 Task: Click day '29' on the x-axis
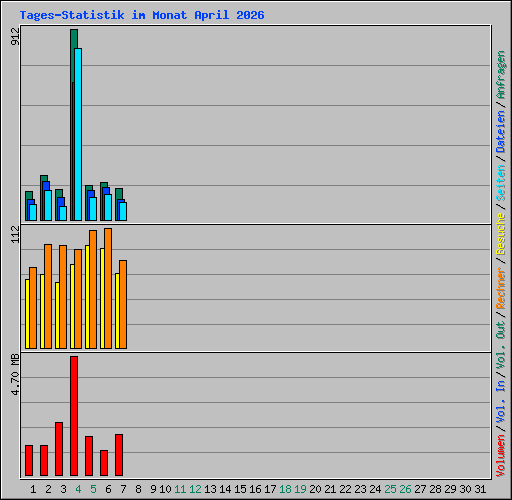point(450,489)
